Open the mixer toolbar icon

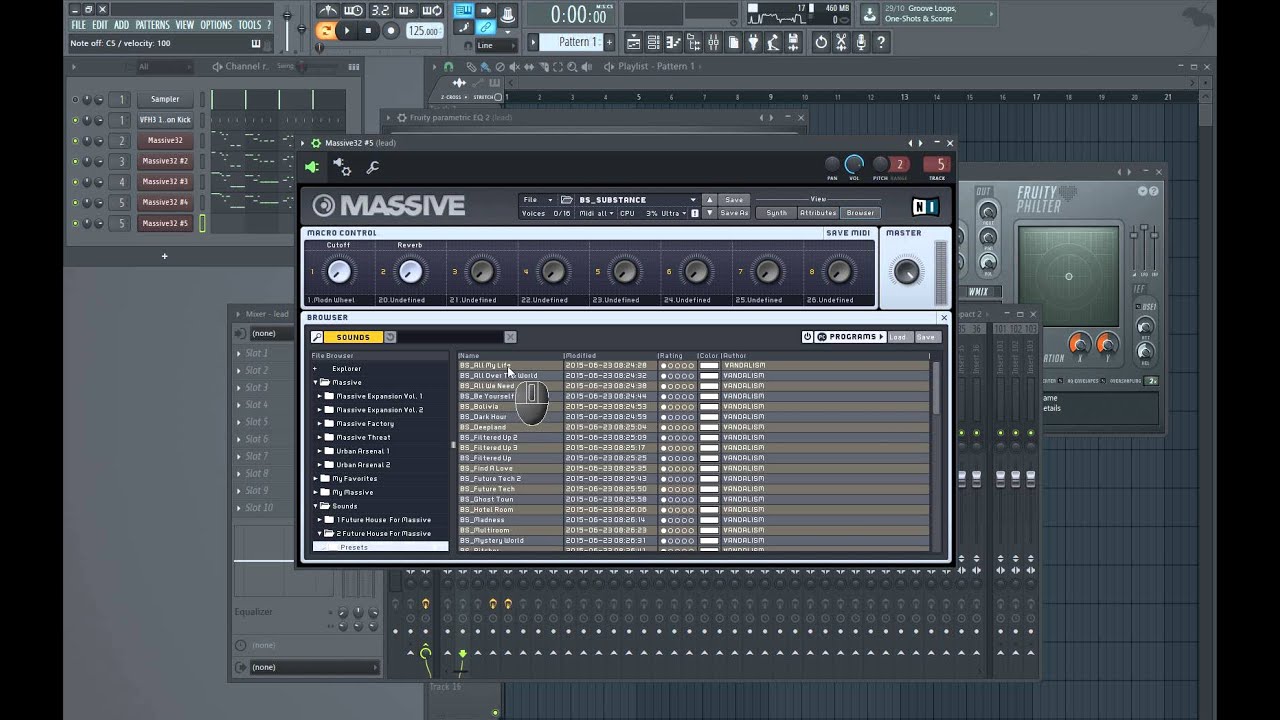pos(713,42)
